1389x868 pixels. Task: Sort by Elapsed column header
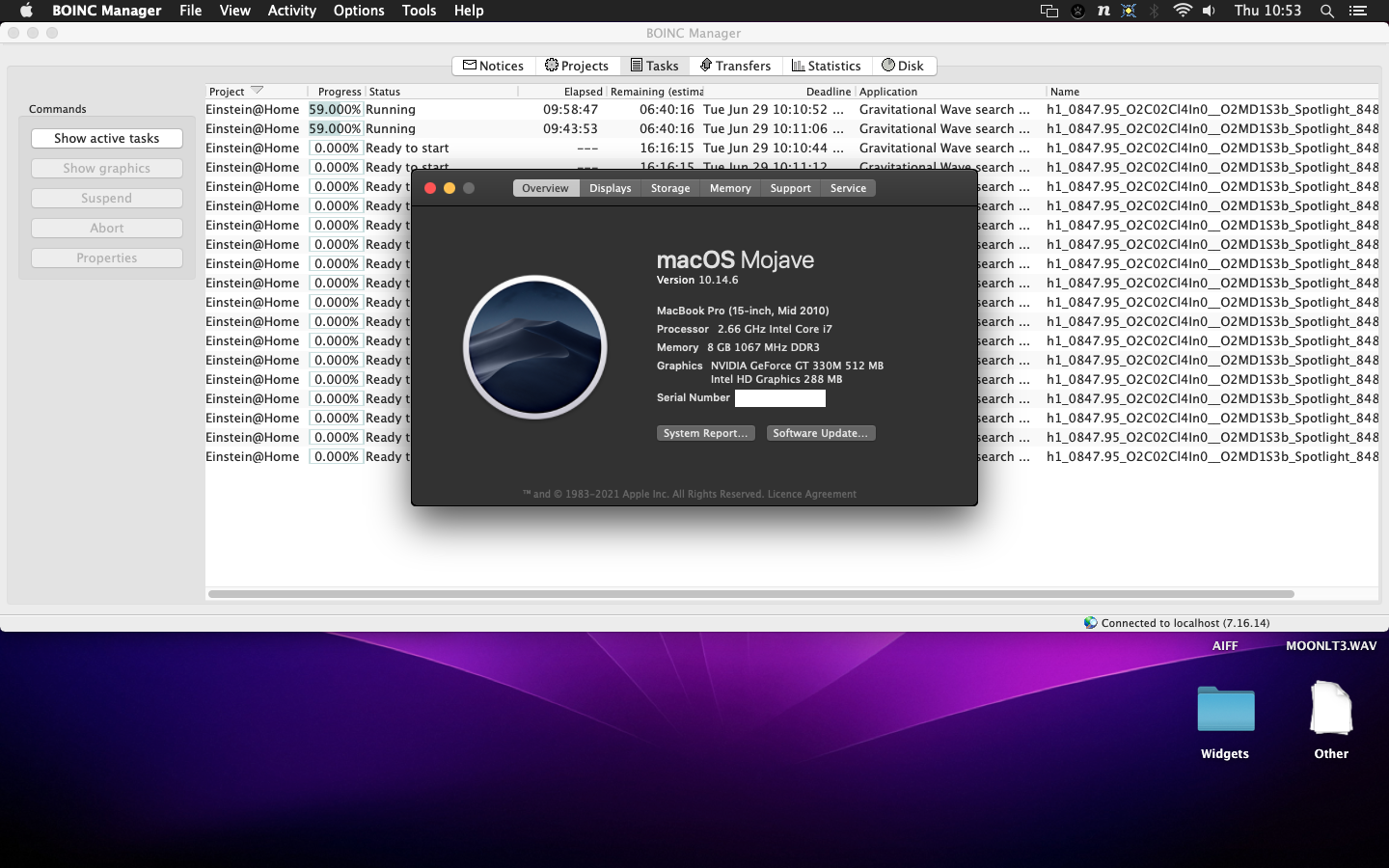coord(562,92)
